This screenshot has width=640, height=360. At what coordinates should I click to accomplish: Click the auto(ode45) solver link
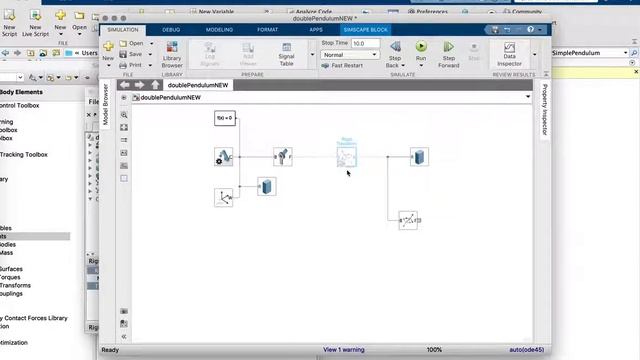(527, 350)
